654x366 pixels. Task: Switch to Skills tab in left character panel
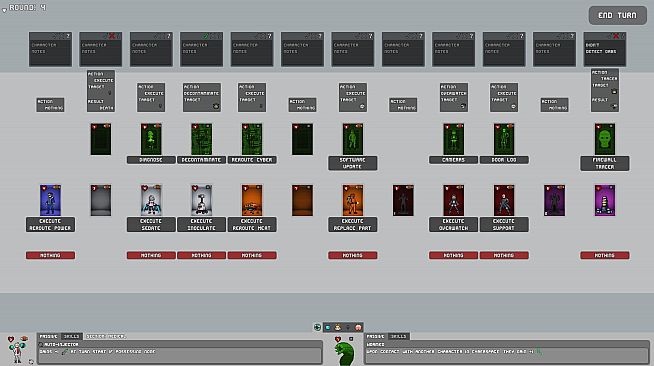coord(71,336)
